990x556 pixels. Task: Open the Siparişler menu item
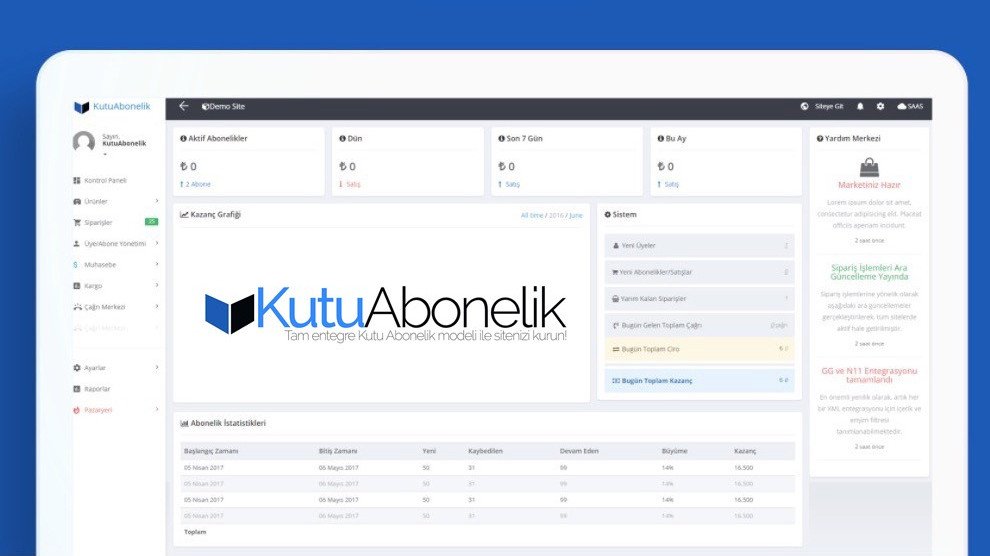click(x=98, y=223)
